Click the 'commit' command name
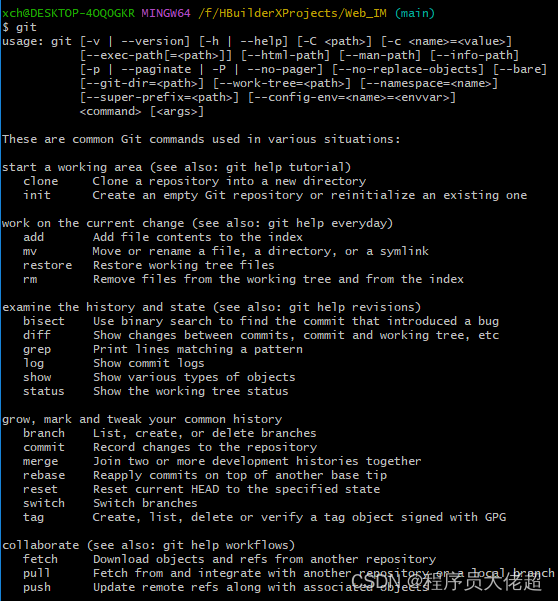 pos(44,447)
